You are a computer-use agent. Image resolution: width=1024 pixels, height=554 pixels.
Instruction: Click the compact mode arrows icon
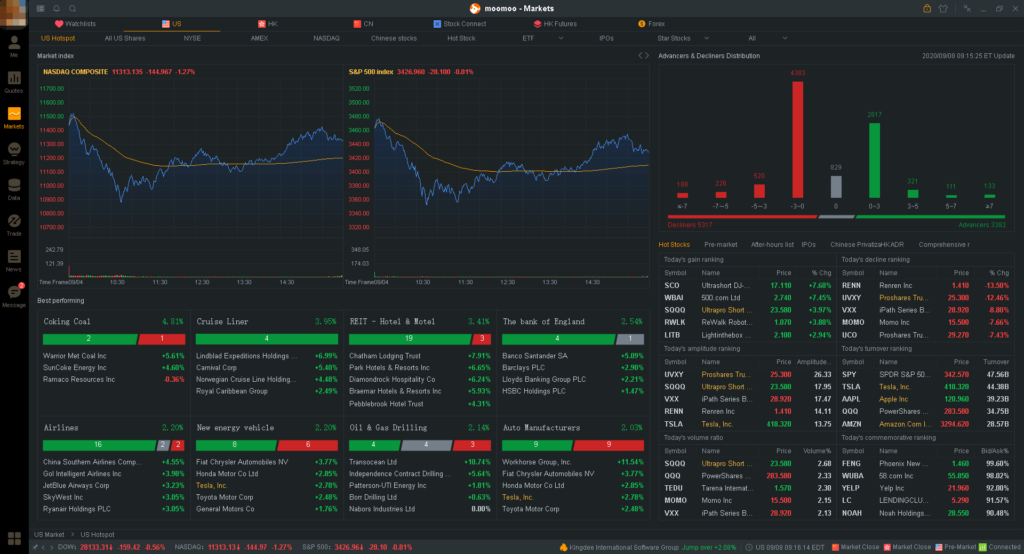(967, 8)
